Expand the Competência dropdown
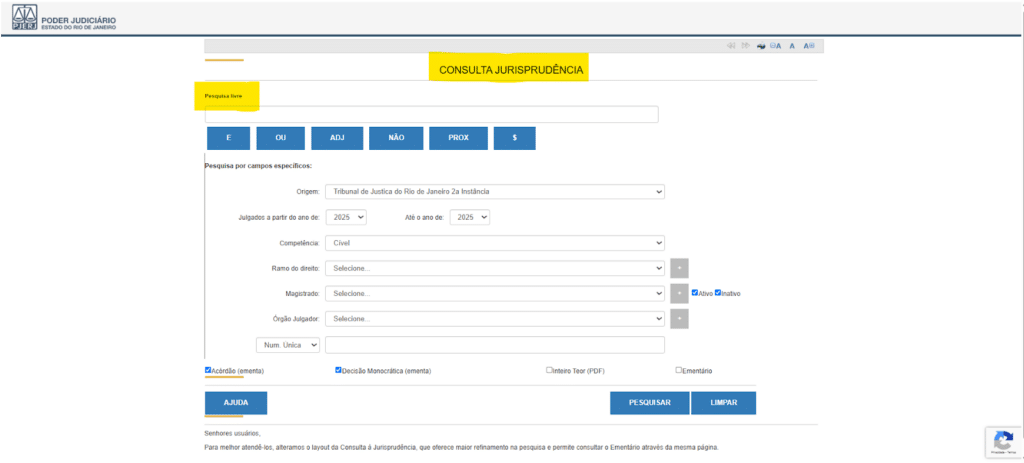The image size is (1024, 463). (494, 242)
